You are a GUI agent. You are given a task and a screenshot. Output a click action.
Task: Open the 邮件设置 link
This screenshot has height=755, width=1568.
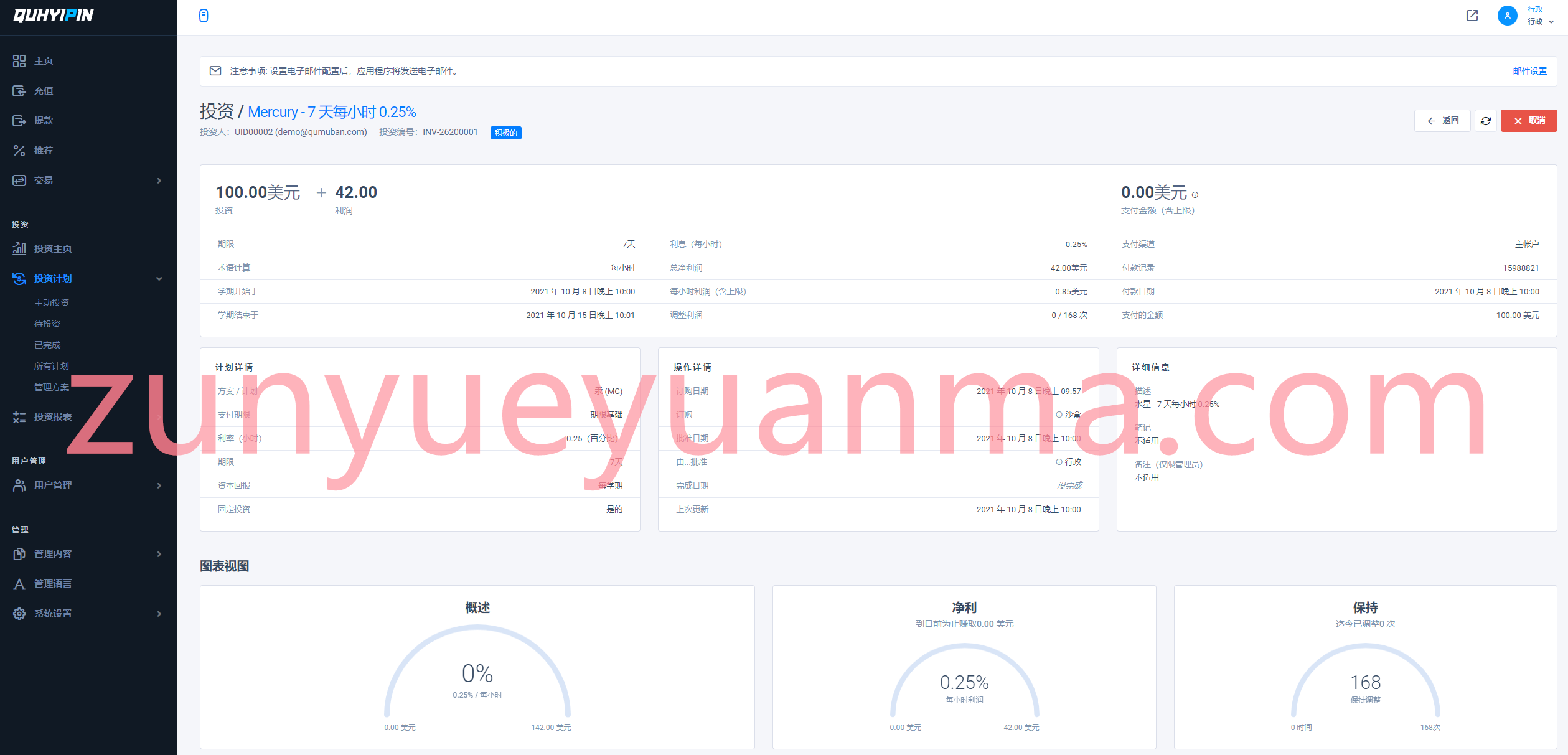(1529, 71)
